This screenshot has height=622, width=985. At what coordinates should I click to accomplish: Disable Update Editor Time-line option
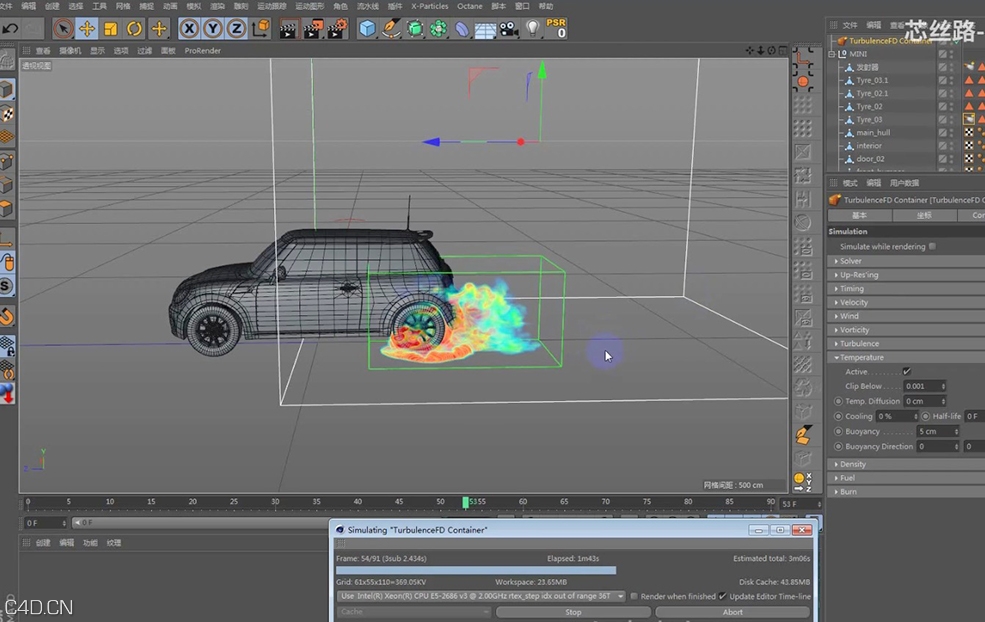tap(723, 596)
